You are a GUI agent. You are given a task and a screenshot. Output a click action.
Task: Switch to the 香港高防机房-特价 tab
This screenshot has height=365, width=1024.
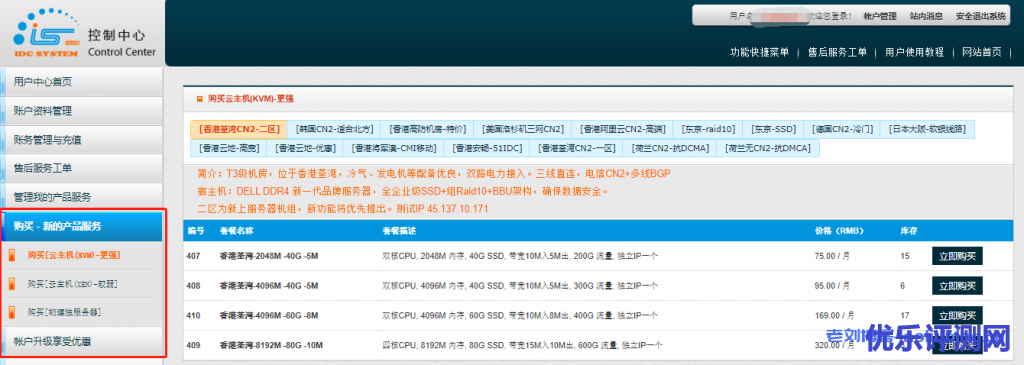pos(428,129)
